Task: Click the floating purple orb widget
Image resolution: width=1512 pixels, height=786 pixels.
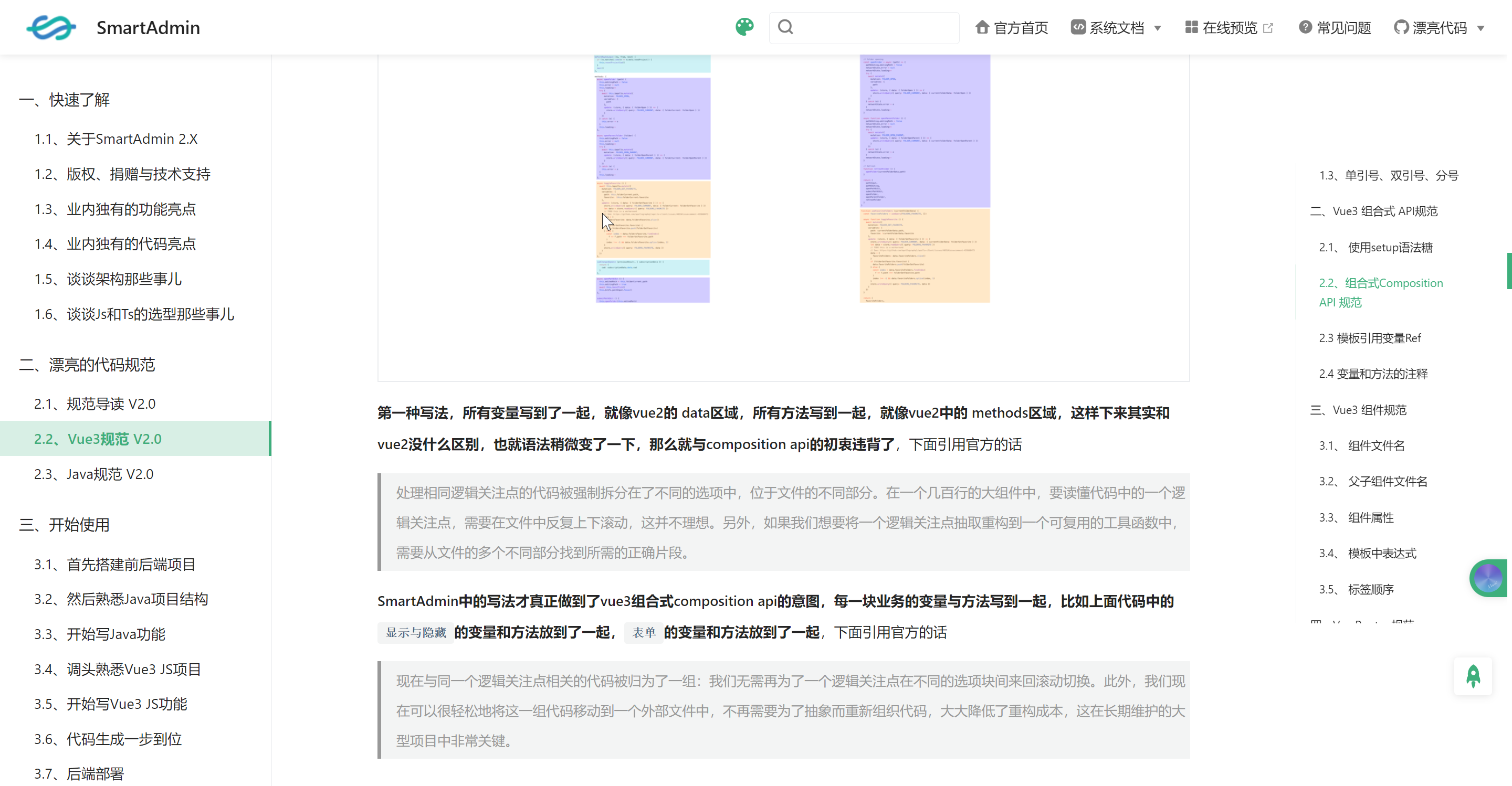Action: click(1488, 578)
